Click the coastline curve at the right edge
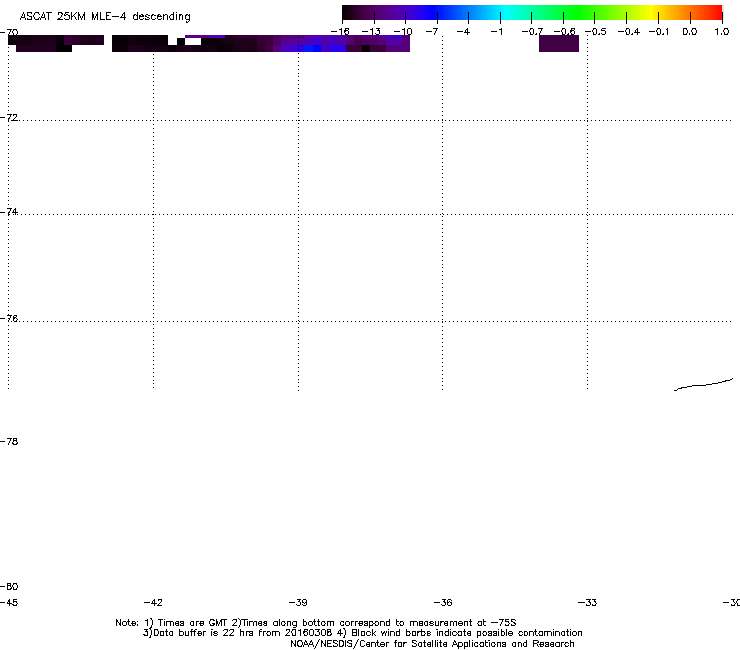The image size is (740, 650). (703, 385)
